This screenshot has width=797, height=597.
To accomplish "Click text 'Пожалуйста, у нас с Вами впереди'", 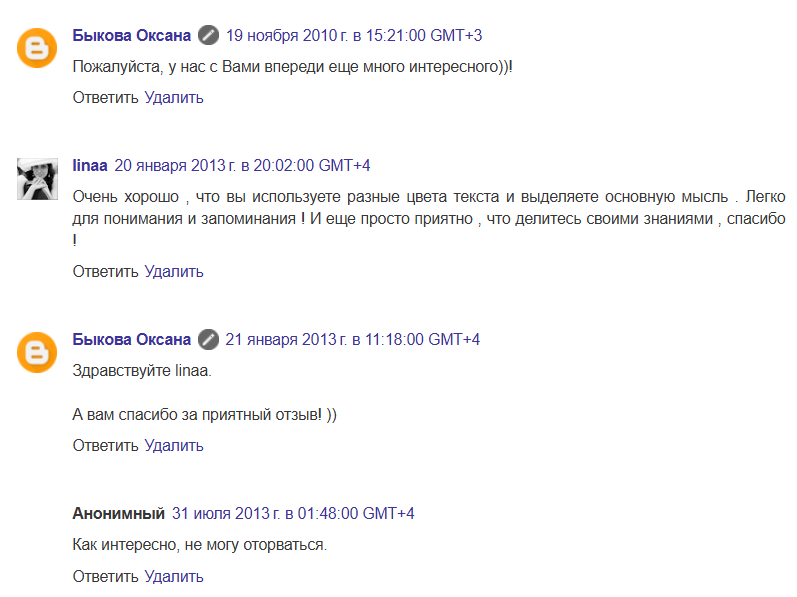I will click(198, 67).
